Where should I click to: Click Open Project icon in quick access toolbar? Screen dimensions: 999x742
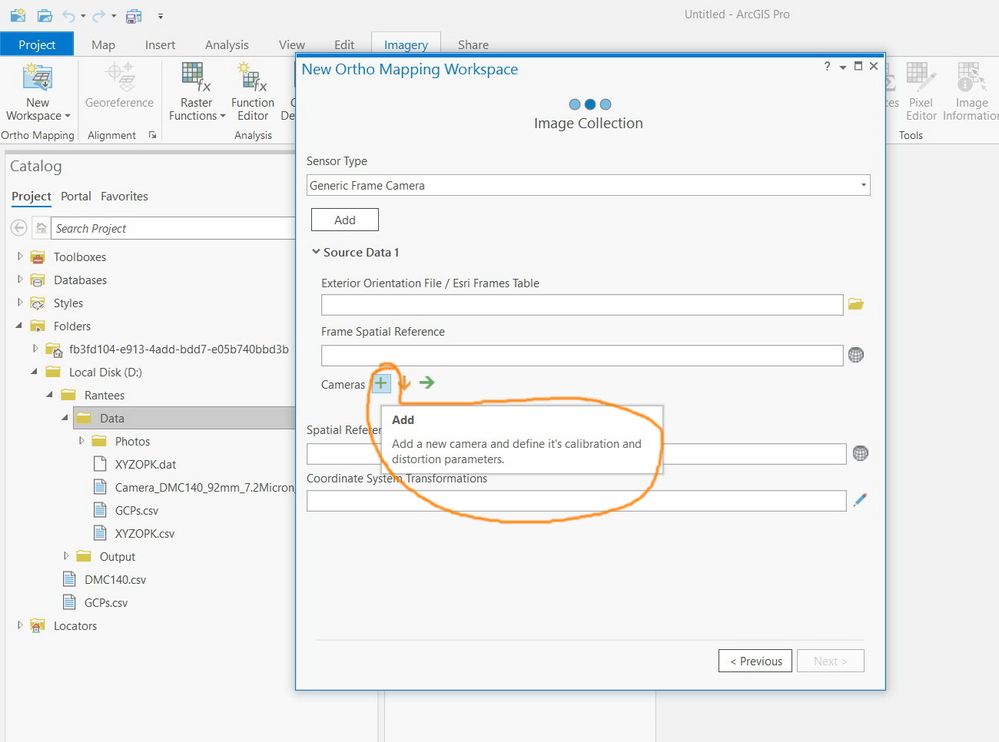(x=45, y=15)
